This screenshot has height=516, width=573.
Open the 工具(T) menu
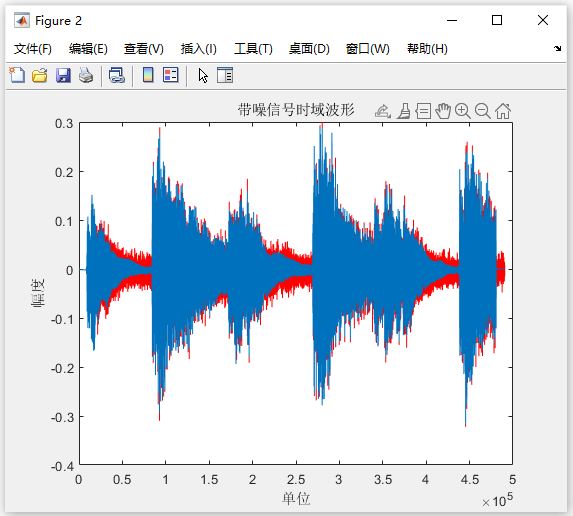click(x=253, y=49)
